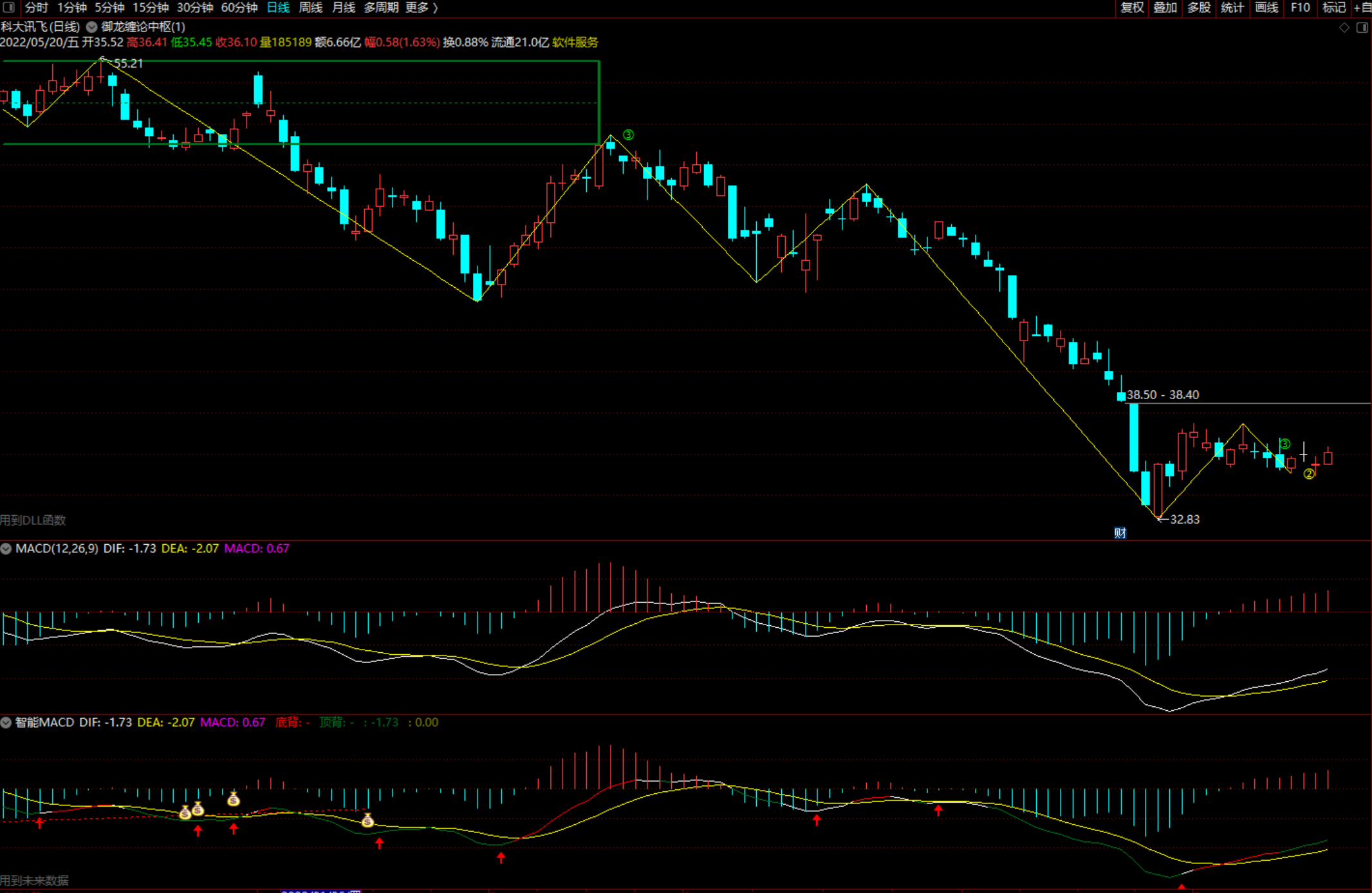Click the diamond icon at top right
The image size is (1372, 893).
pyautogui.click(x=1344, y=27)
